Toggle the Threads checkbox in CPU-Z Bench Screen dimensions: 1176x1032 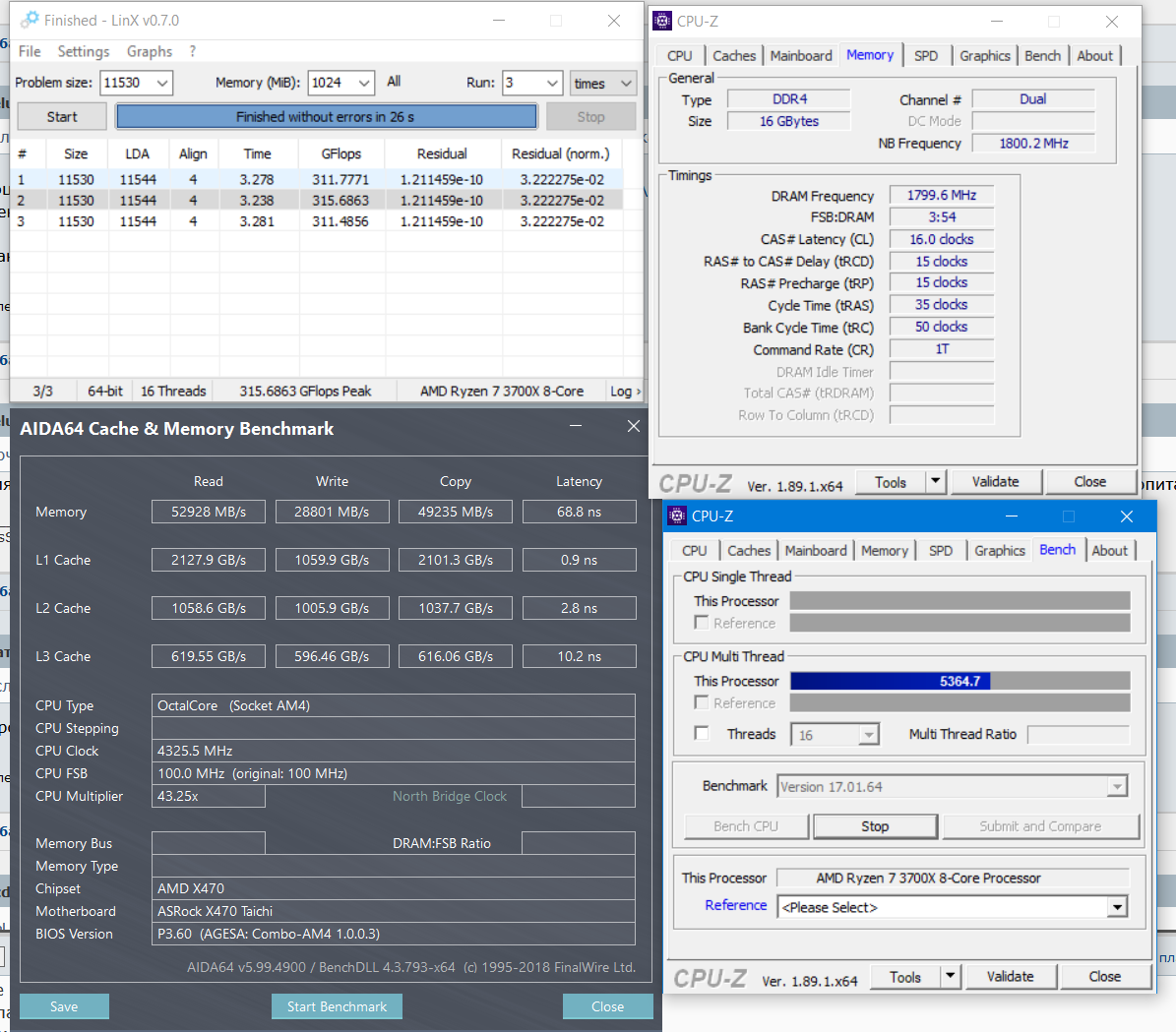(702, 734)
